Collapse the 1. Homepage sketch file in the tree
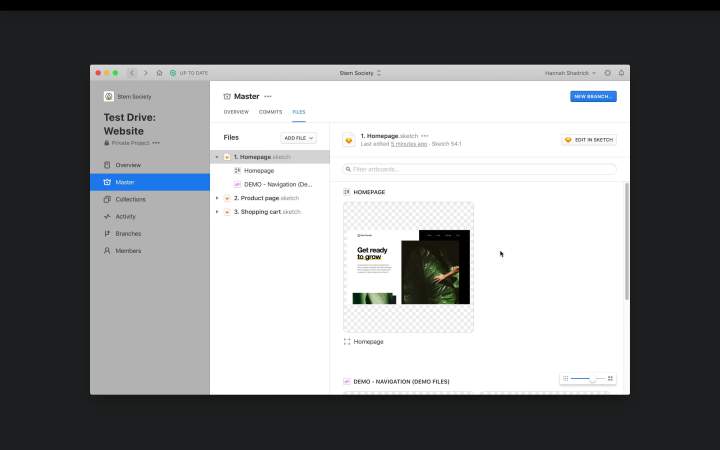 tap(217, 157)
